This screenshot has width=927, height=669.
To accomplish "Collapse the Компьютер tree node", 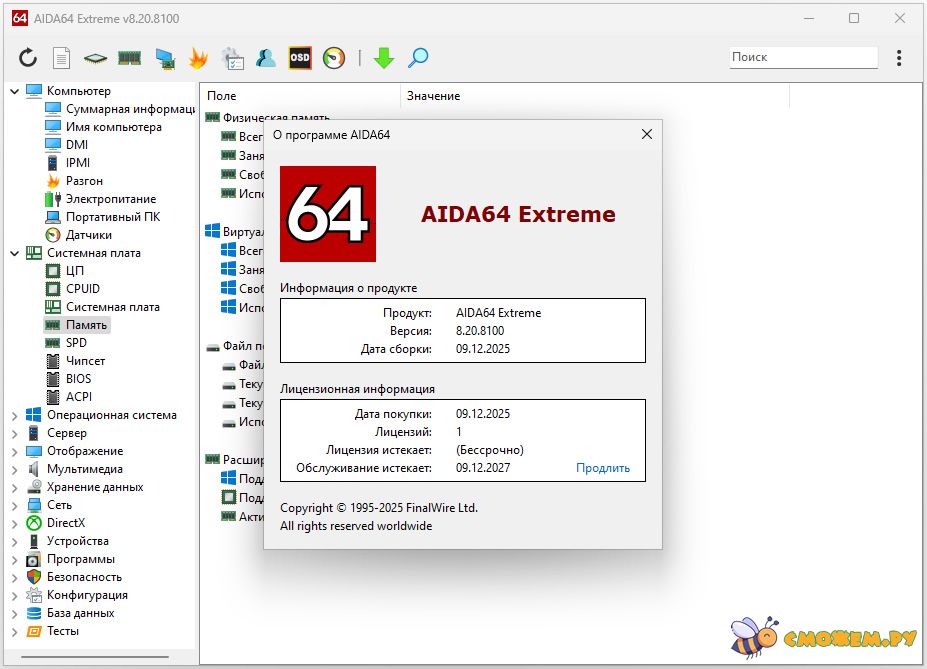I will pyautogui.click(x=15, y=91).
